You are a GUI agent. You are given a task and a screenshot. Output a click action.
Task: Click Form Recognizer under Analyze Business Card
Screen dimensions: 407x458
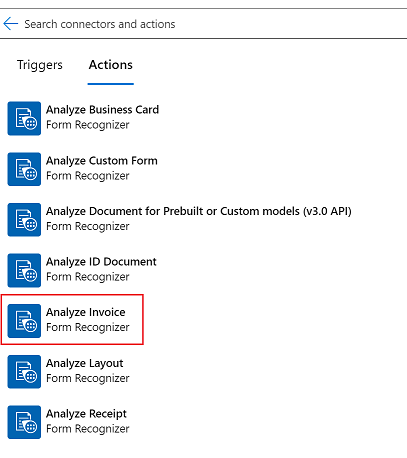[88, 125]
